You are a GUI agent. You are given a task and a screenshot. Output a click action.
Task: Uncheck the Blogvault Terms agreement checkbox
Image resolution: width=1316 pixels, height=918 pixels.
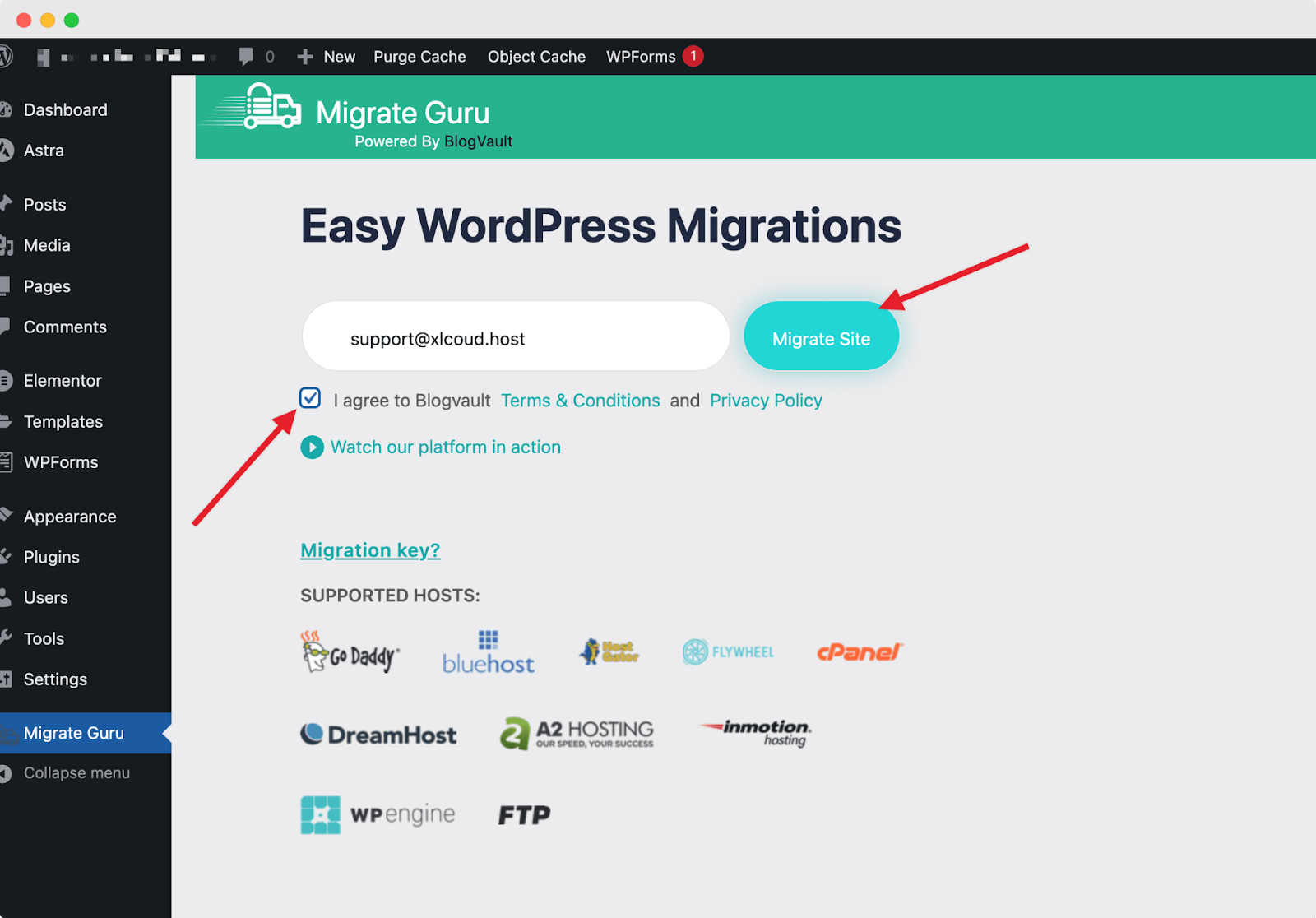[x=310, y=398]
